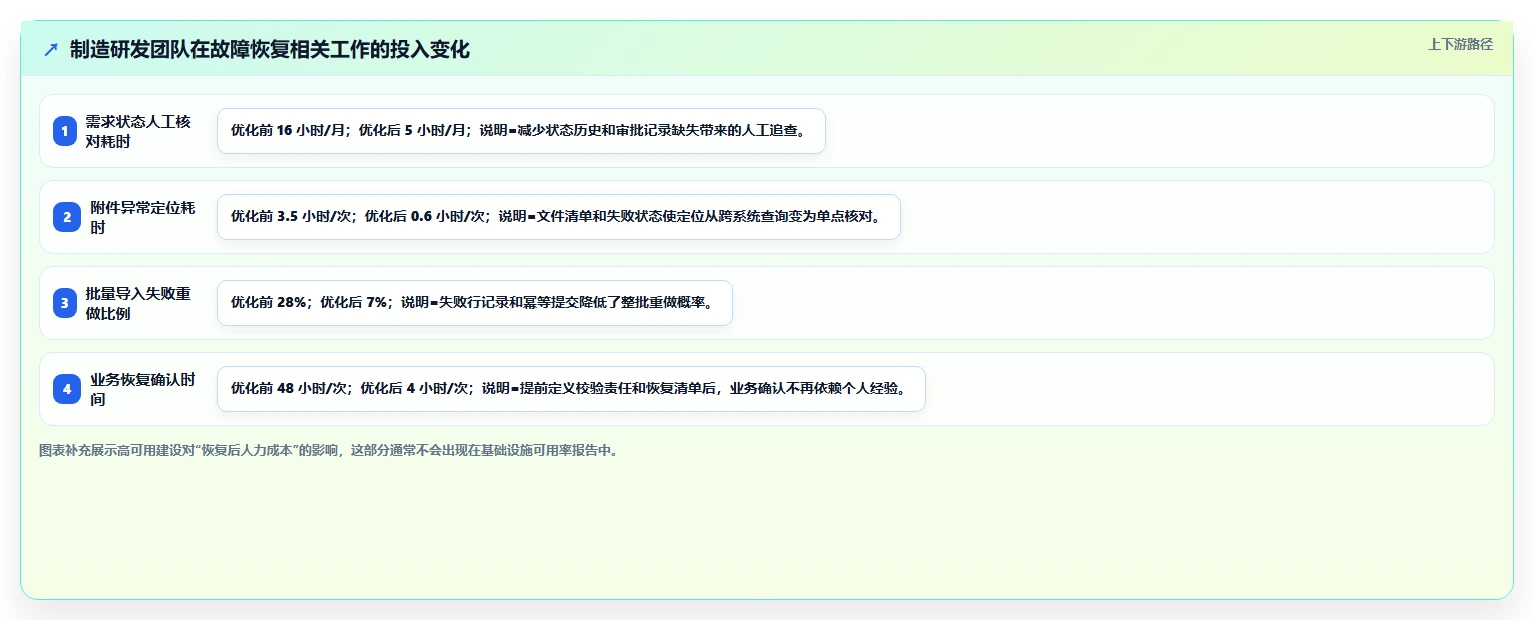This screenshot has width=1534, height=620.
Task: Click the box reading 优化前 48 小时/次
Action: pos(571,389)
